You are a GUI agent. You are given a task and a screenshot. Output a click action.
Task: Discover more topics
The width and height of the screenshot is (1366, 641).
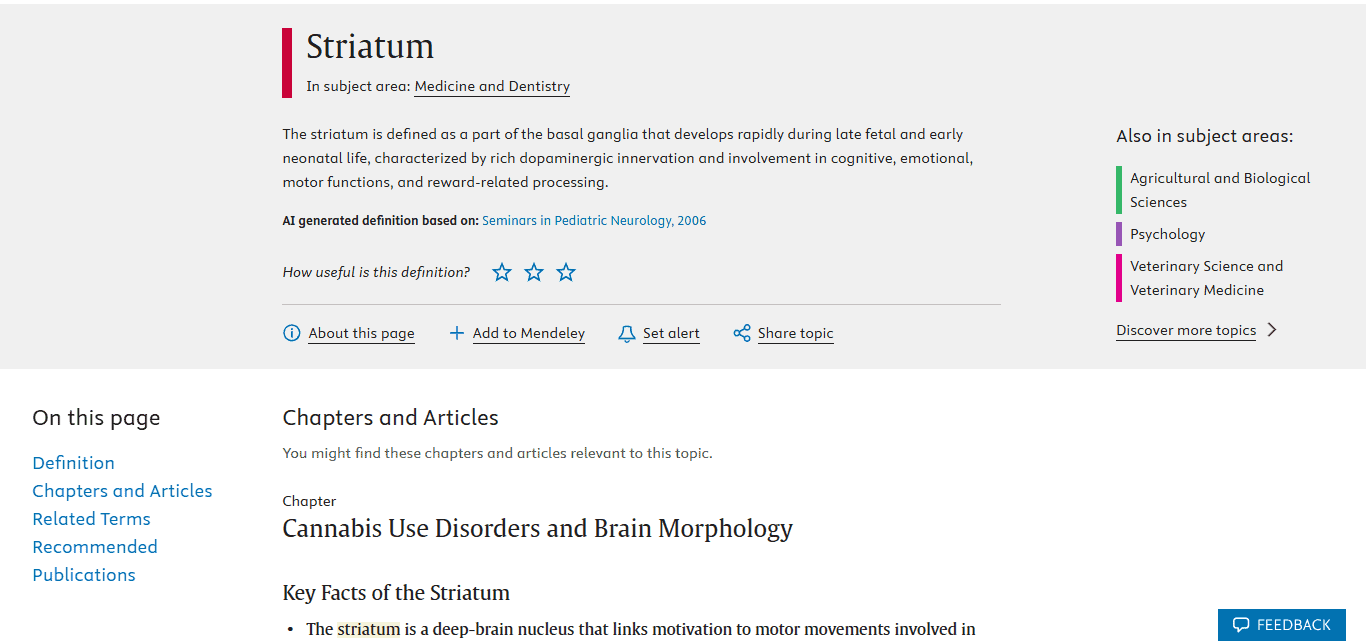click(1186, 330)
